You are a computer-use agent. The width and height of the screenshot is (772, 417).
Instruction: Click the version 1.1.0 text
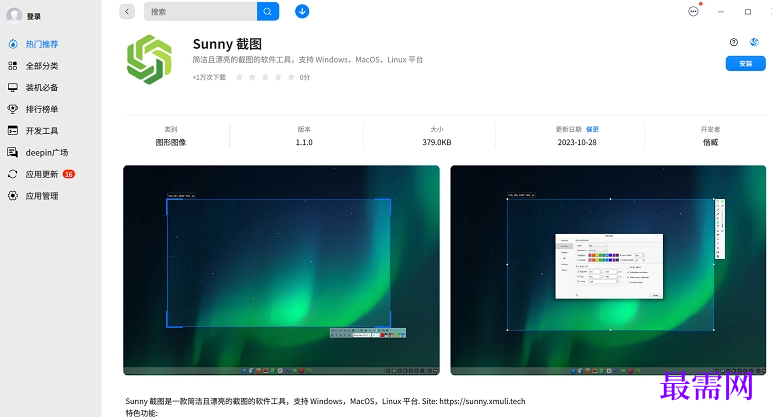(304, 142)
